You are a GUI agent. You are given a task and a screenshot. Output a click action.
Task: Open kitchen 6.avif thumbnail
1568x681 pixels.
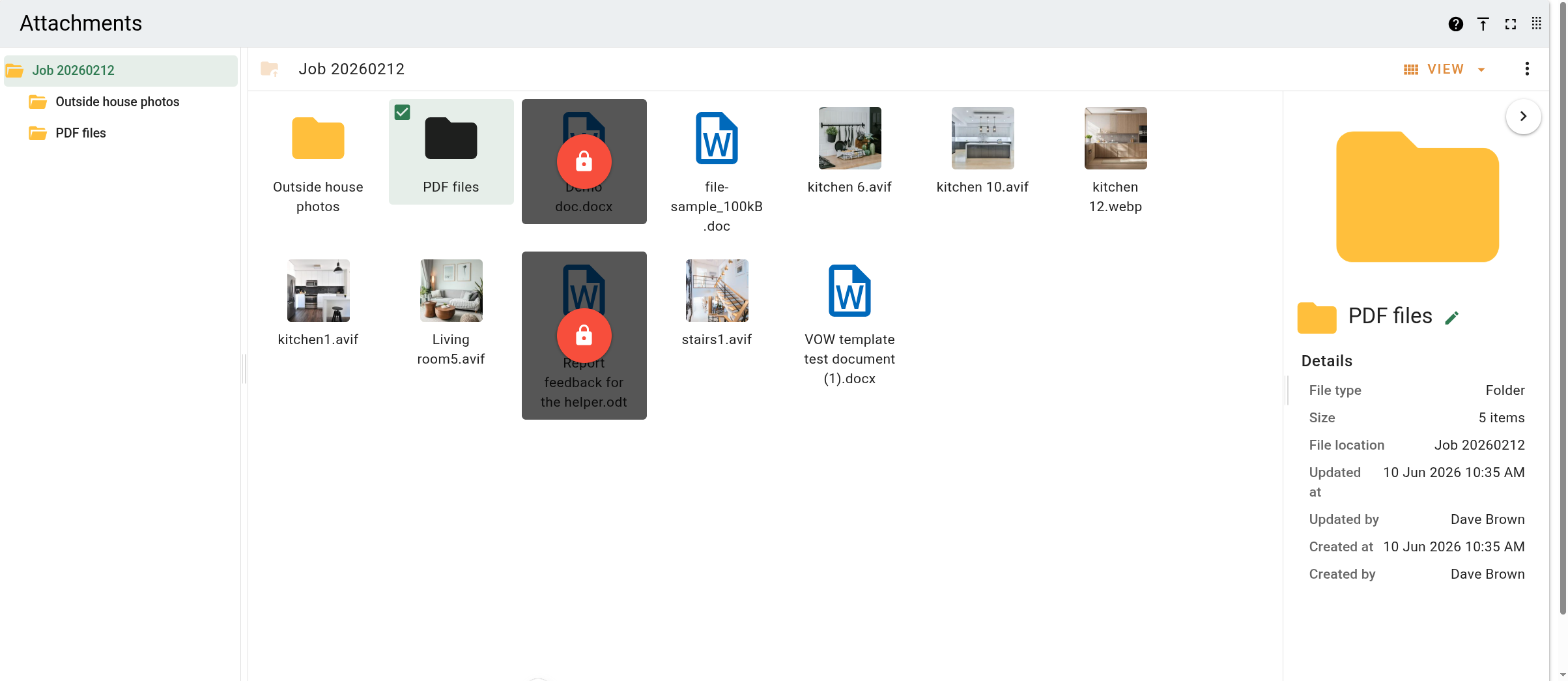[x=849, y=138]
